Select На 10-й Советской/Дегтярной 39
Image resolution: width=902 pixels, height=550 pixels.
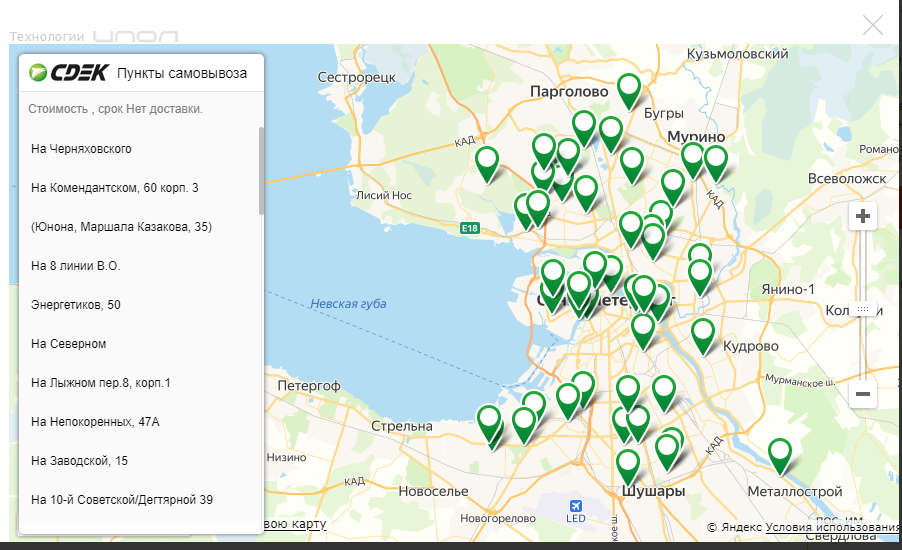click(129, 499)
